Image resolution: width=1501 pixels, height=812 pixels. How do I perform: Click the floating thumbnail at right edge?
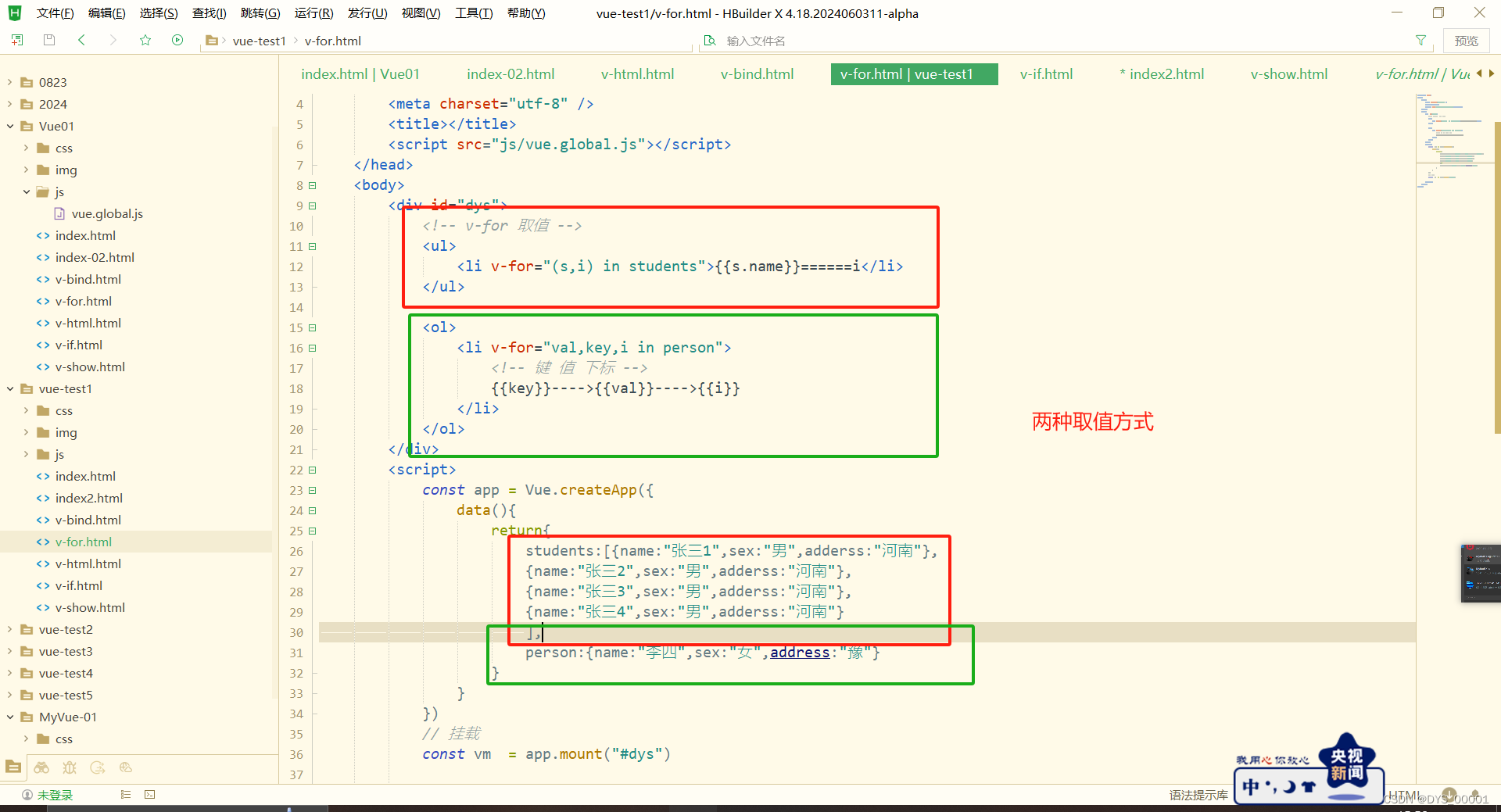[x=1481, y=573]
